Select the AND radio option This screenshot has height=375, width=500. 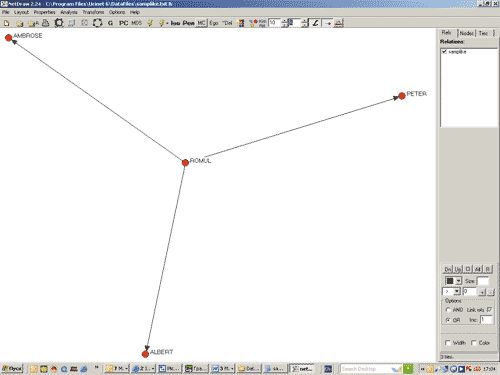coord(448,310)
